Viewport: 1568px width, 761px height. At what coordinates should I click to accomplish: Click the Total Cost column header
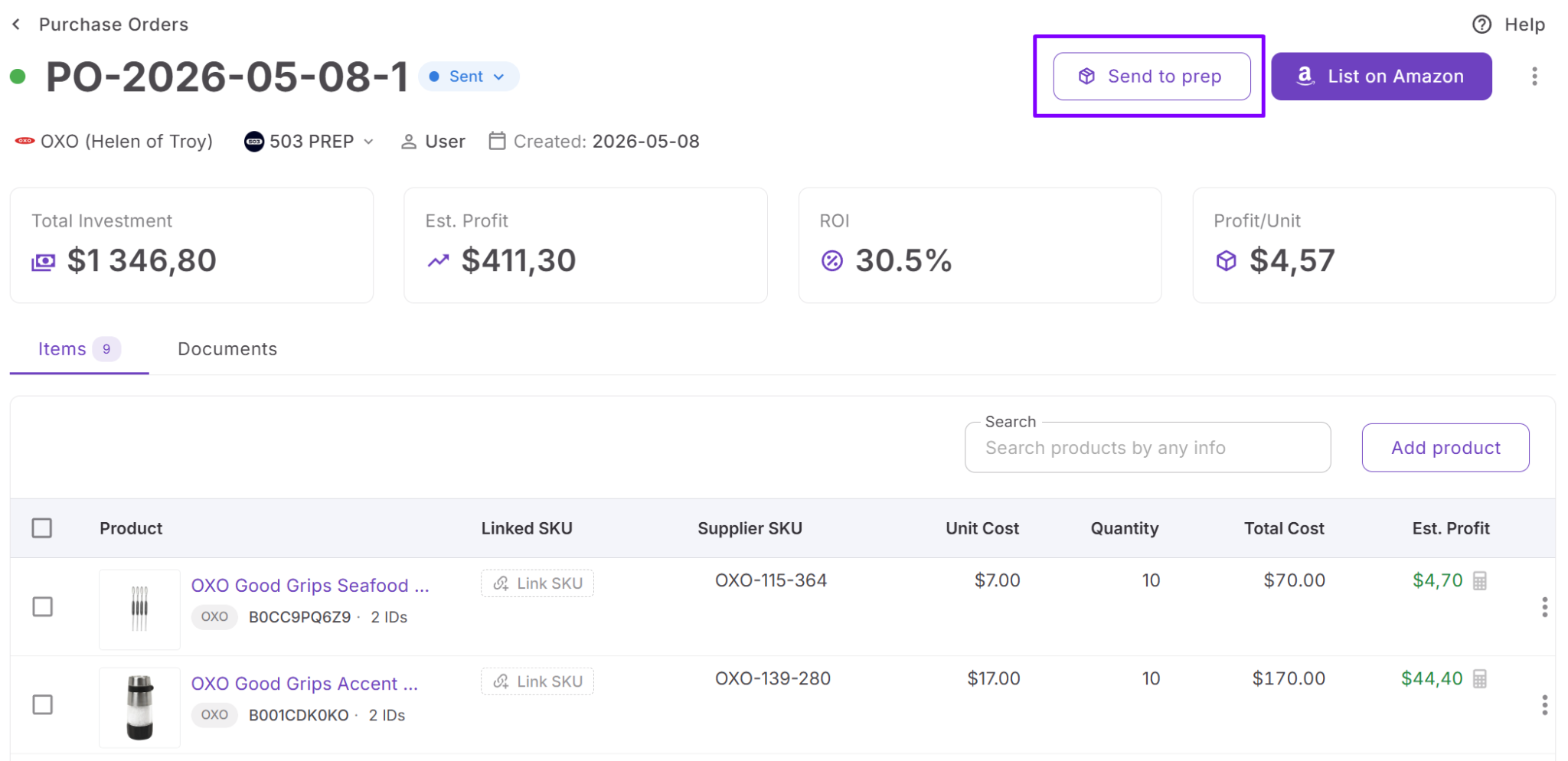click(1284, 528)
